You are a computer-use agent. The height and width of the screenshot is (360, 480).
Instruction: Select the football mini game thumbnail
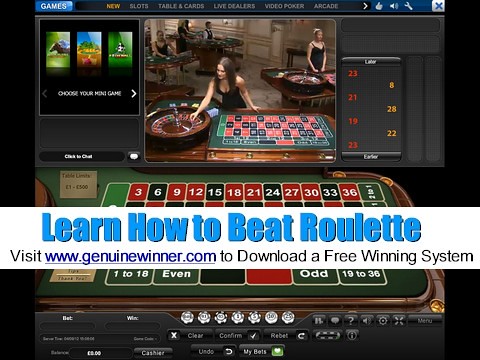point(120,49)
